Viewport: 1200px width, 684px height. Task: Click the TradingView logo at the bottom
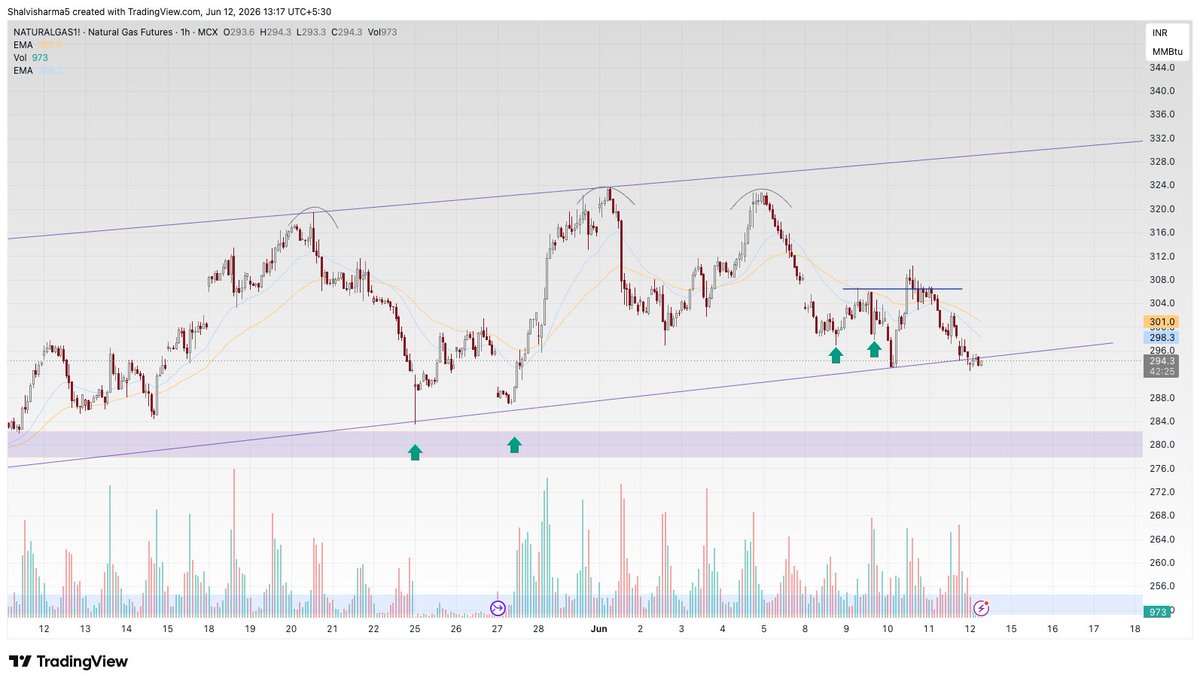[x=68, y=662]
